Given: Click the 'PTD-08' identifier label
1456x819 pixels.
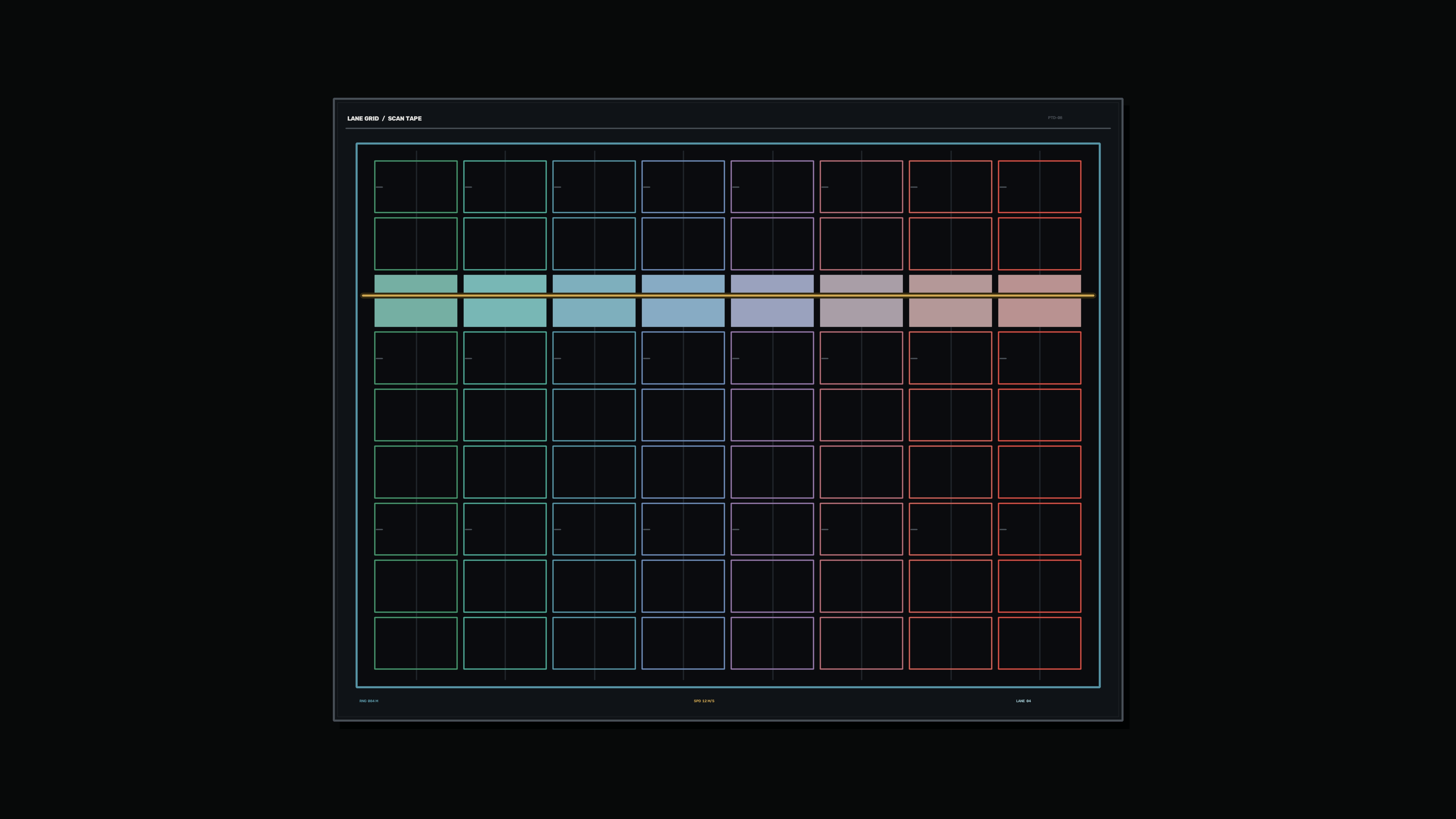Looking at the screenshot, I should coord(1055,118).
